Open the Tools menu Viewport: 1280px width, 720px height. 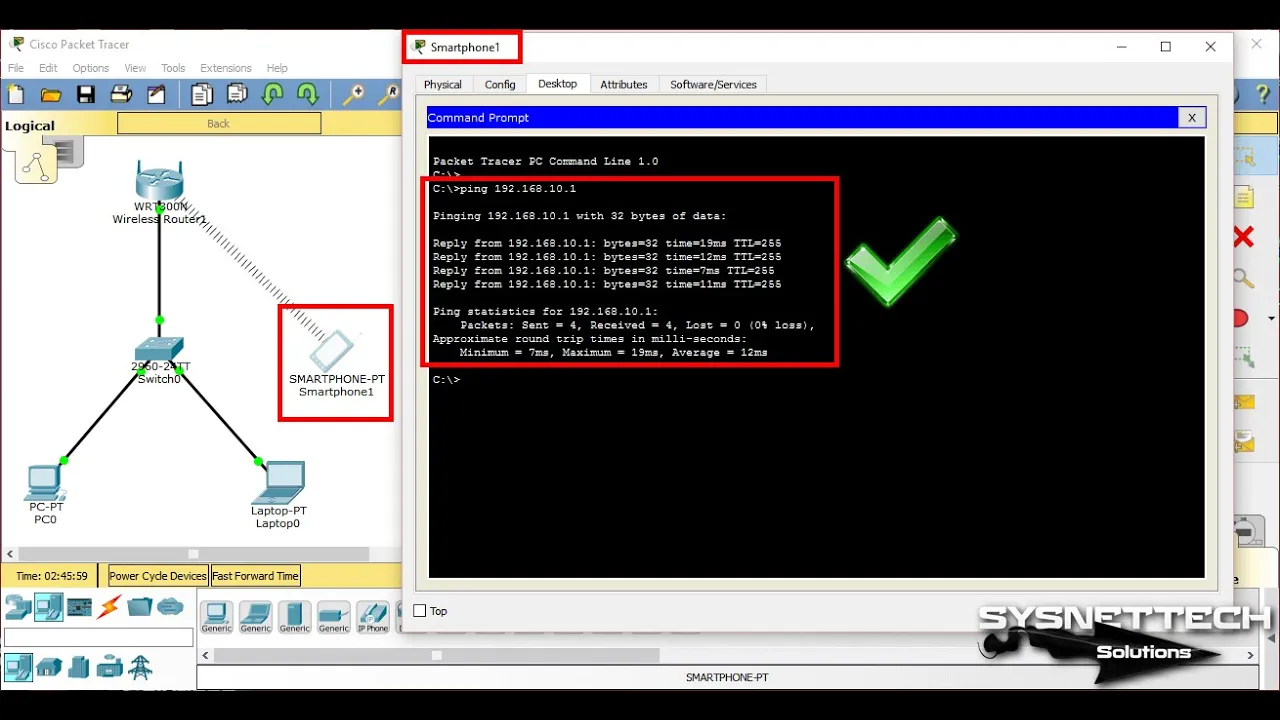point(173,68)
